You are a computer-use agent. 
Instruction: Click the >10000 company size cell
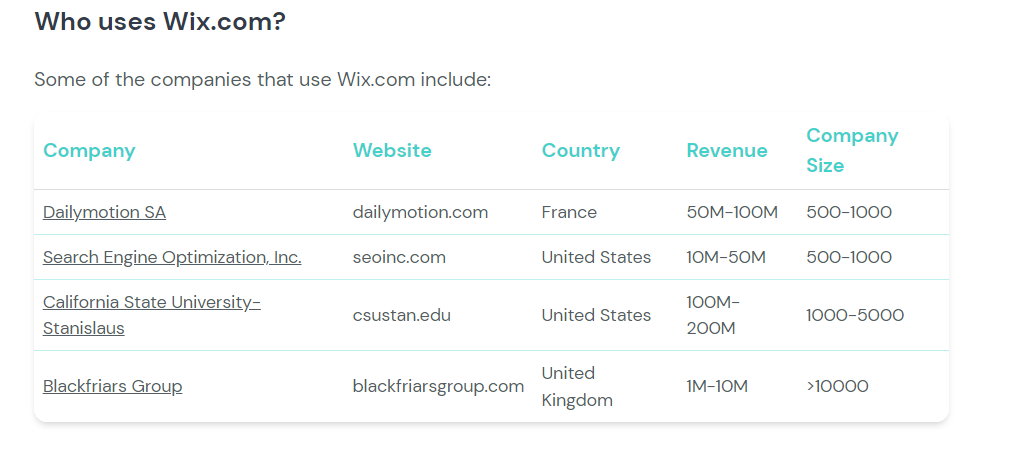[x=837, y=386]
